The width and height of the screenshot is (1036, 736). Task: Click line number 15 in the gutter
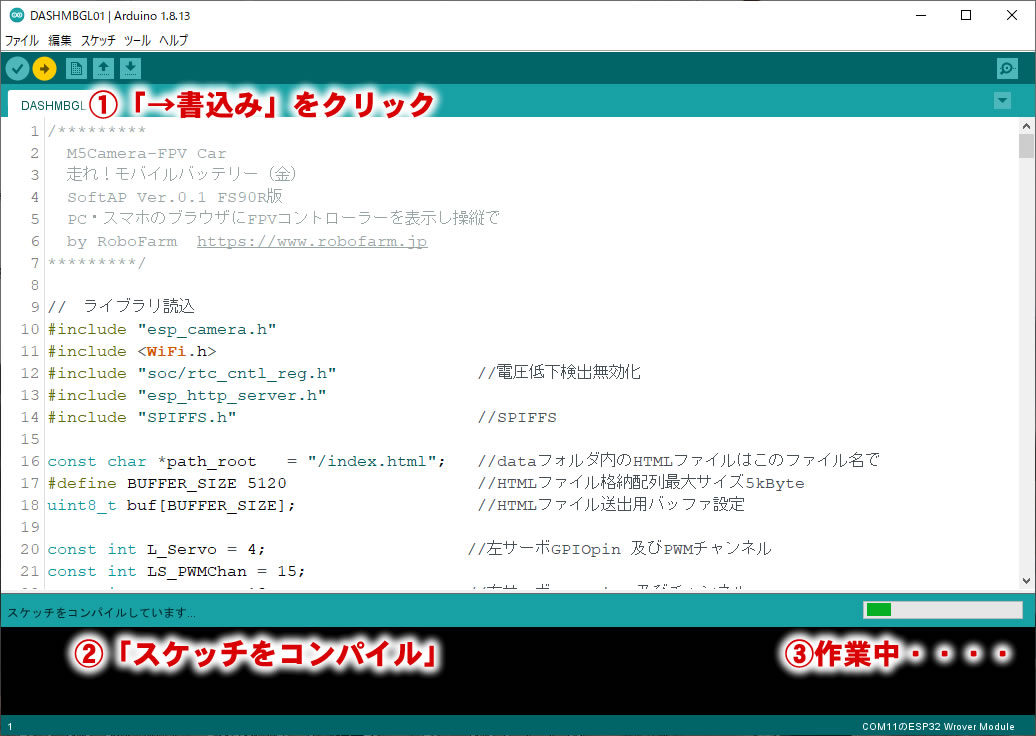[x=30, y=439]
